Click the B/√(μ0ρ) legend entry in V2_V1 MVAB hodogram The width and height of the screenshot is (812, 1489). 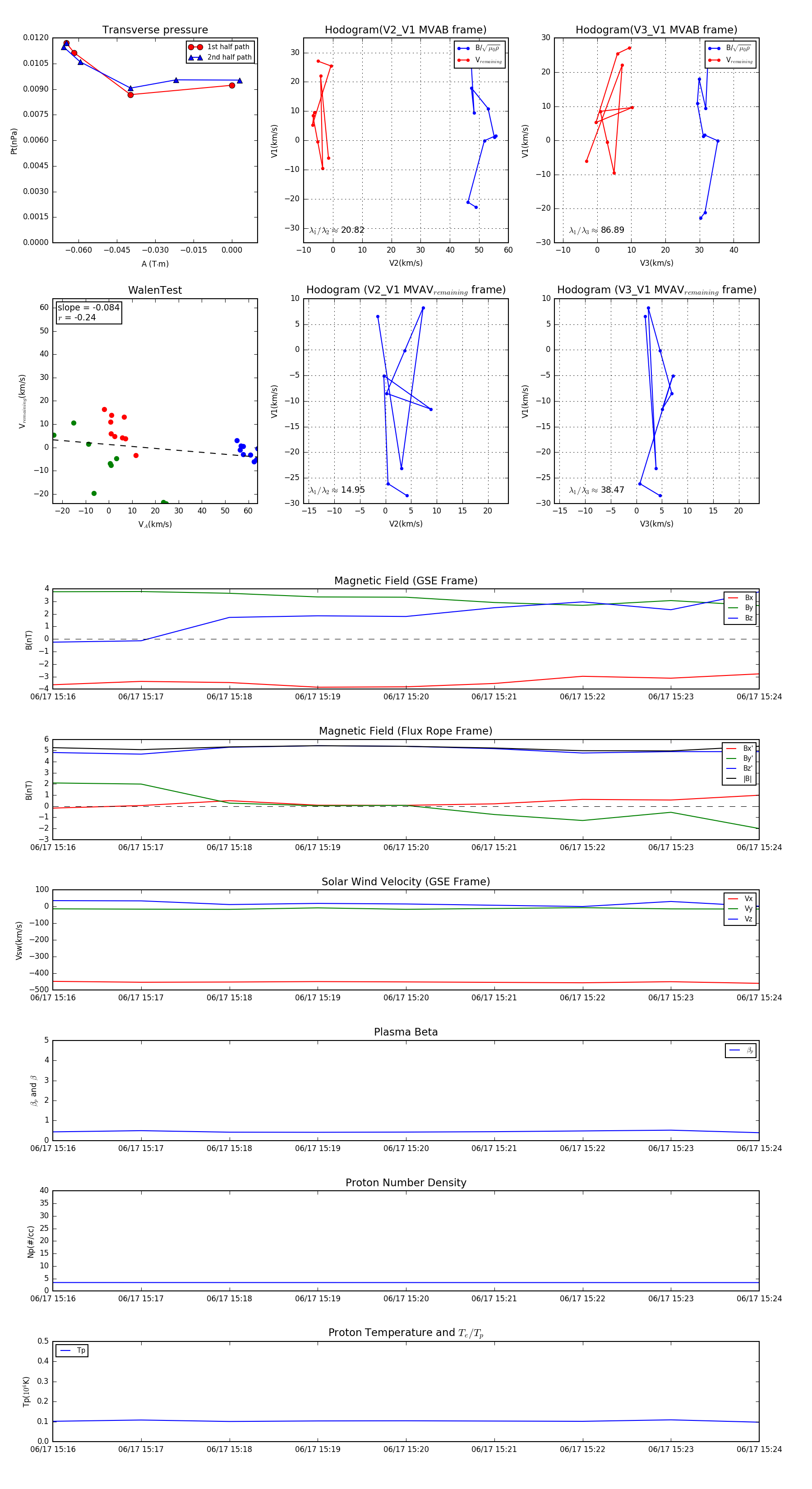(x=479, y=49)
